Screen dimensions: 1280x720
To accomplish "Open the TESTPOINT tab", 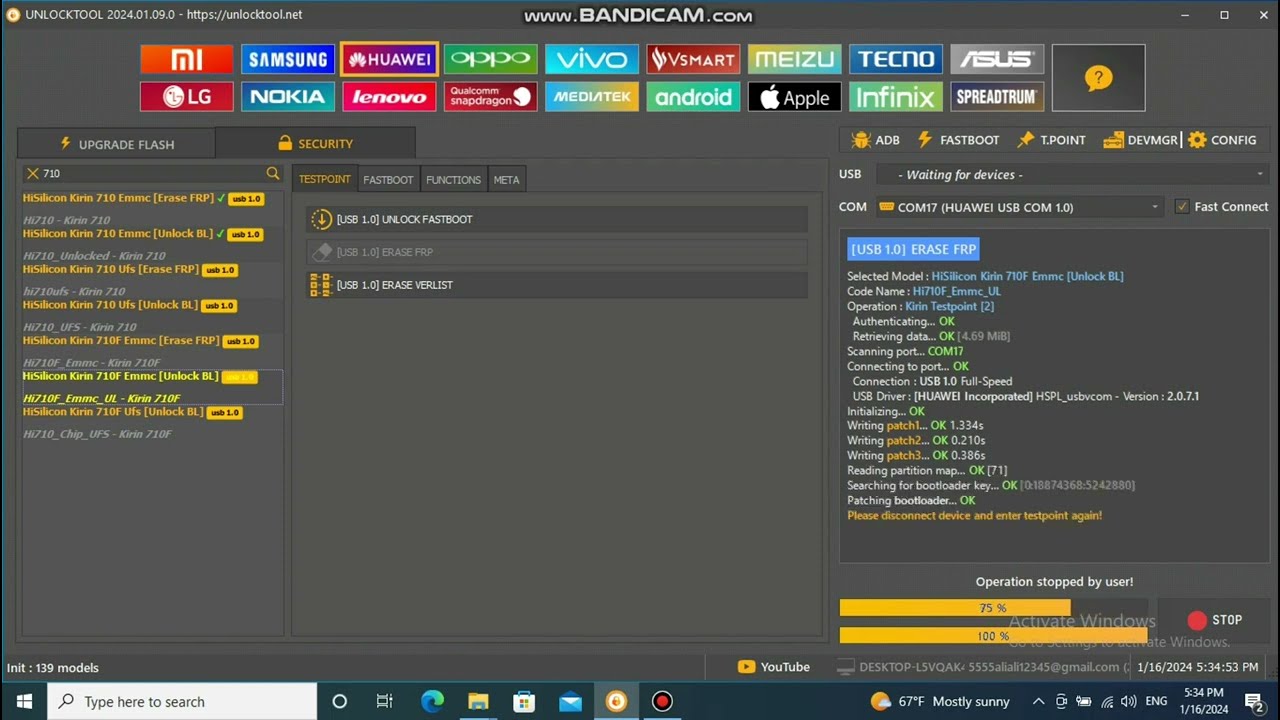I will point(325,179).
